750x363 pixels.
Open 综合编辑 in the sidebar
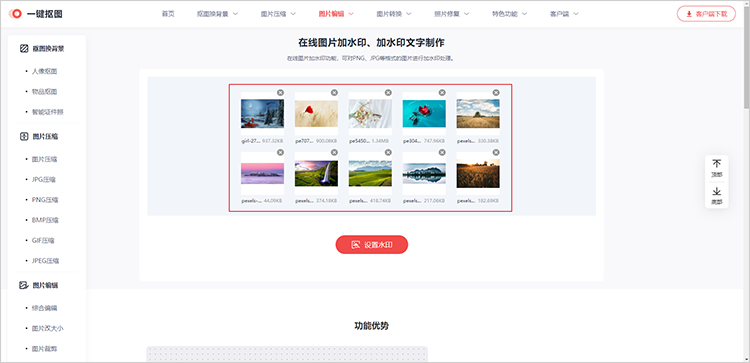point(44,308)
